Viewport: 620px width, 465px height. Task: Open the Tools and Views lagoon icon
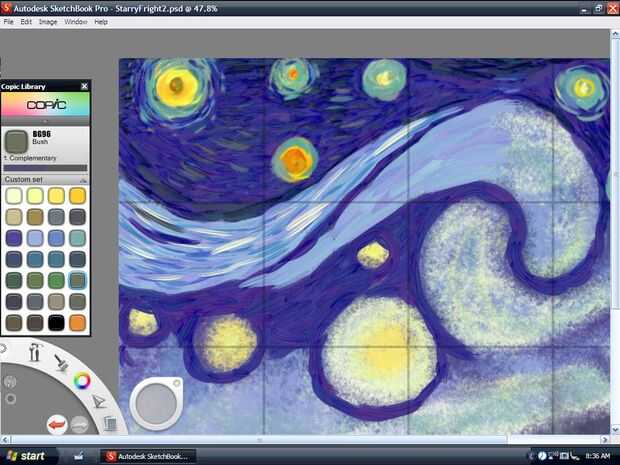tap(34, 352)
